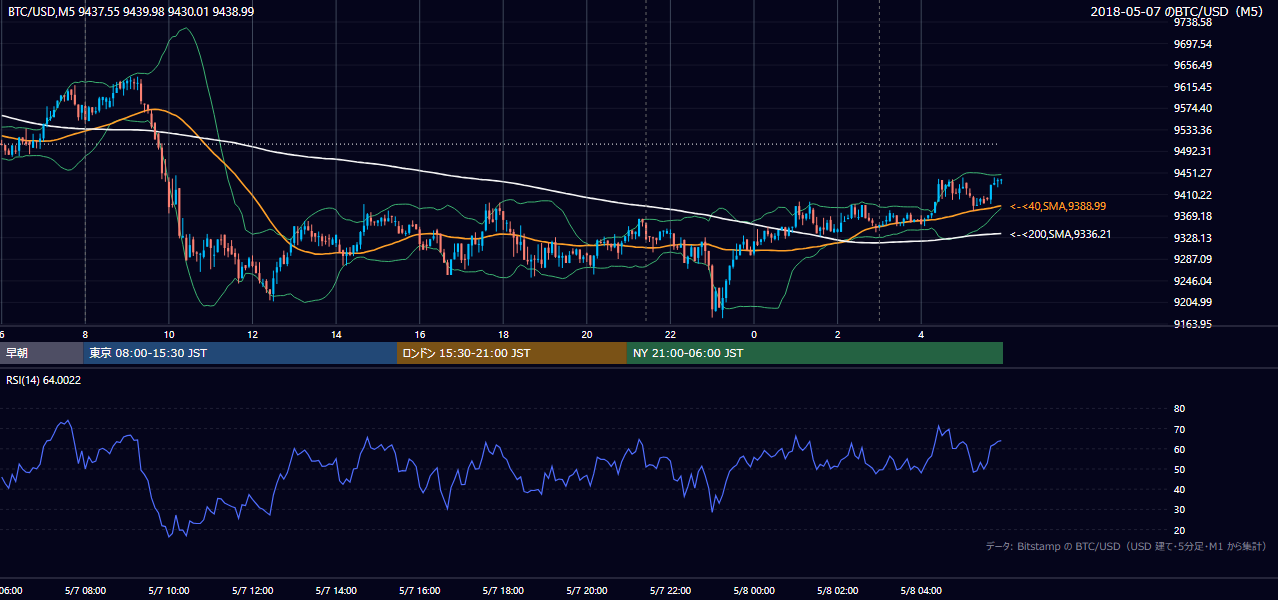Click RSI scale value 30
The image size is (1278, 600).
coord(1179,510)
